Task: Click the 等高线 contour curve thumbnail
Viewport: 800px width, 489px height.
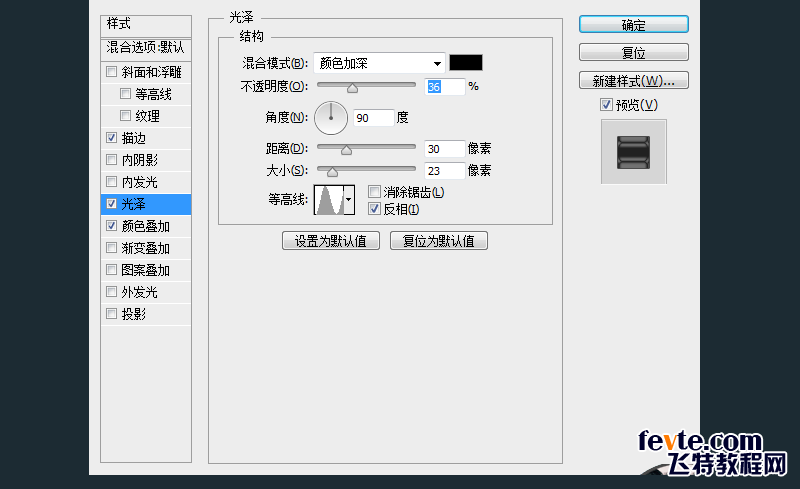Action: pos(329,200)
